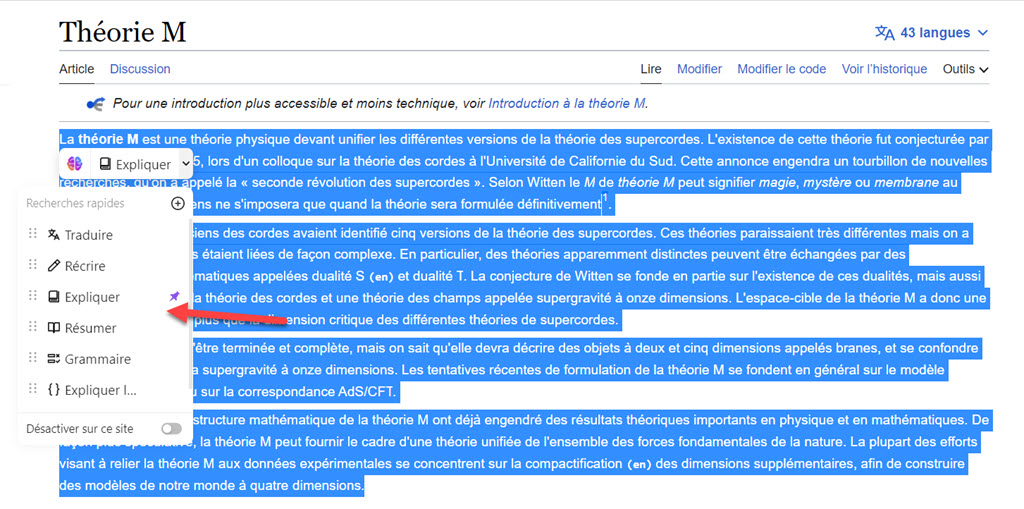Viewport: 1024px width, 509px height.
Task: Click the (en) link after 'dualité S'
Action: click(382, 277)
